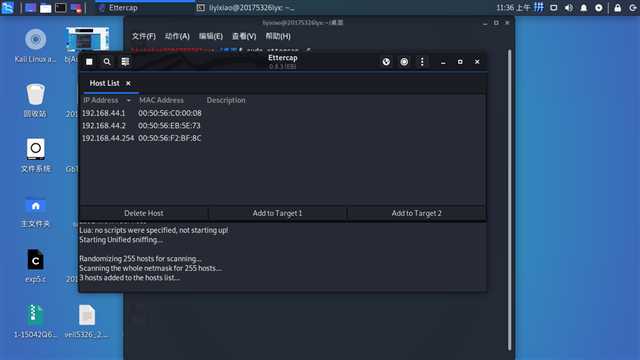Switch to Ettercap taskbar entry
Viewport: 640px width, 360px height.
[145, 8]
